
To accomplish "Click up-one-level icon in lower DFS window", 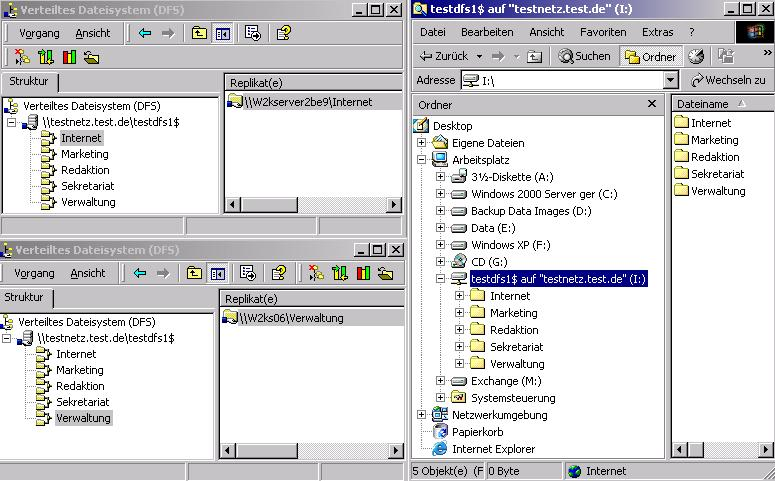I will tap(194, 273).
